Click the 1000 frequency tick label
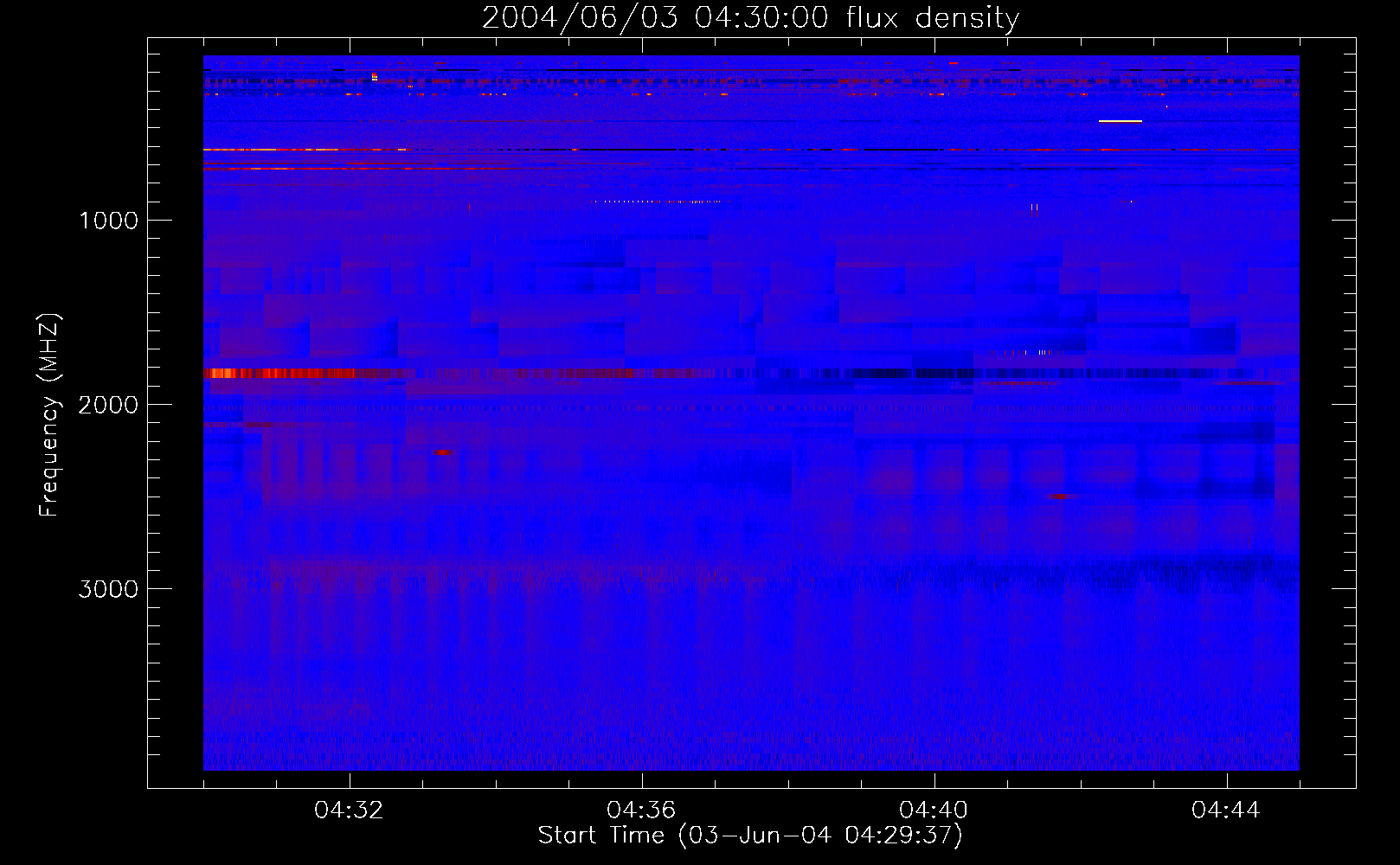The width and height of the screenshot is (1400, 865). (108, 221)
